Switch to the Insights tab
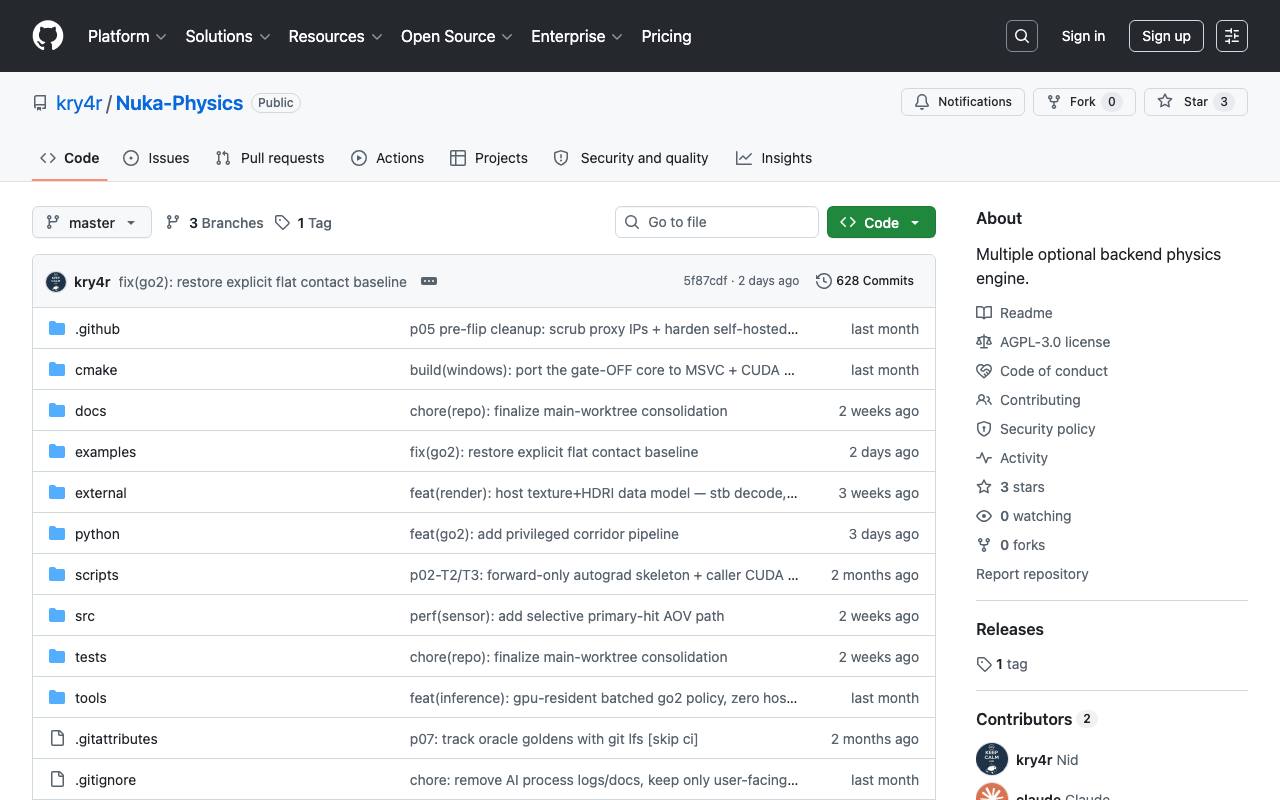The width and height of the screenshot is (1280, 800). (774, 158)
